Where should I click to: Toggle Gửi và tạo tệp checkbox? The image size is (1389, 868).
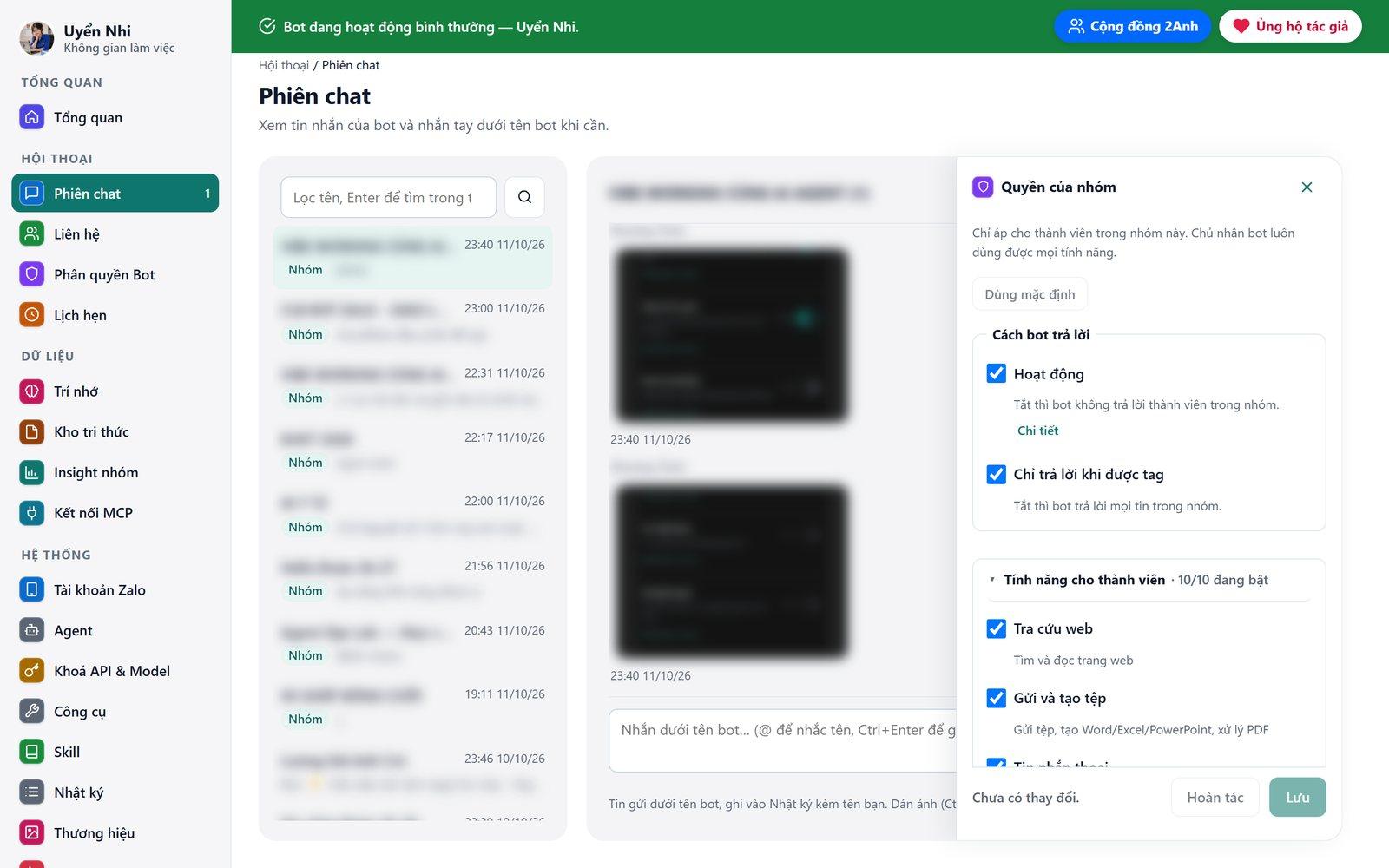[997, 698]
